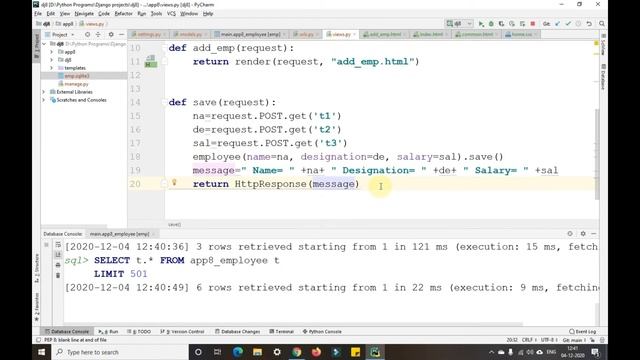The height and width of the screenshot is (360, 640).
Task: Expand External Libraries node
Action: pyautogui.click(x=44, y=92)
